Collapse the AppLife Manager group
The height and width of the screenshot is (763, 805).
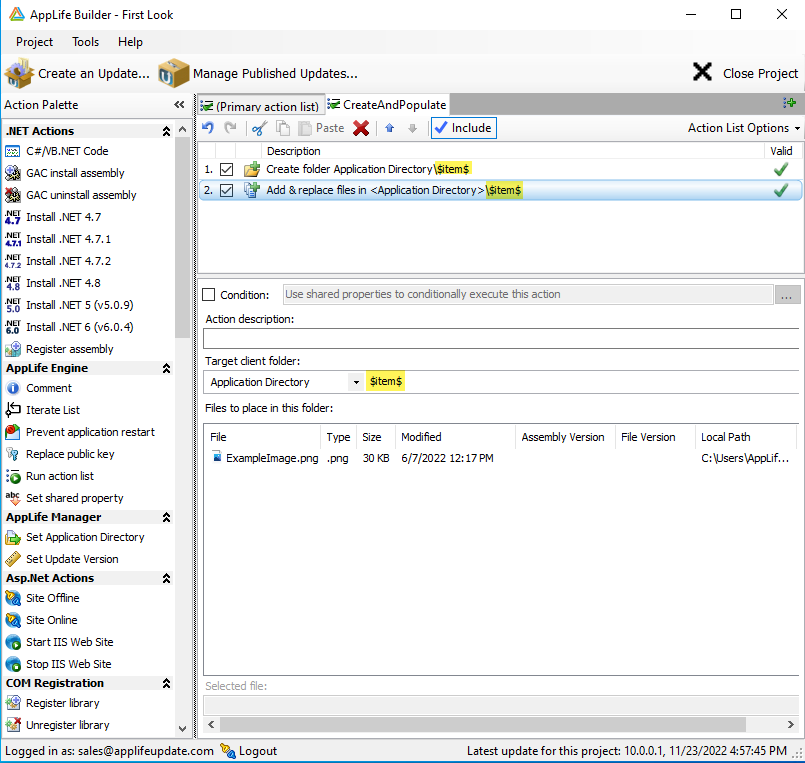tap(166, 518)
